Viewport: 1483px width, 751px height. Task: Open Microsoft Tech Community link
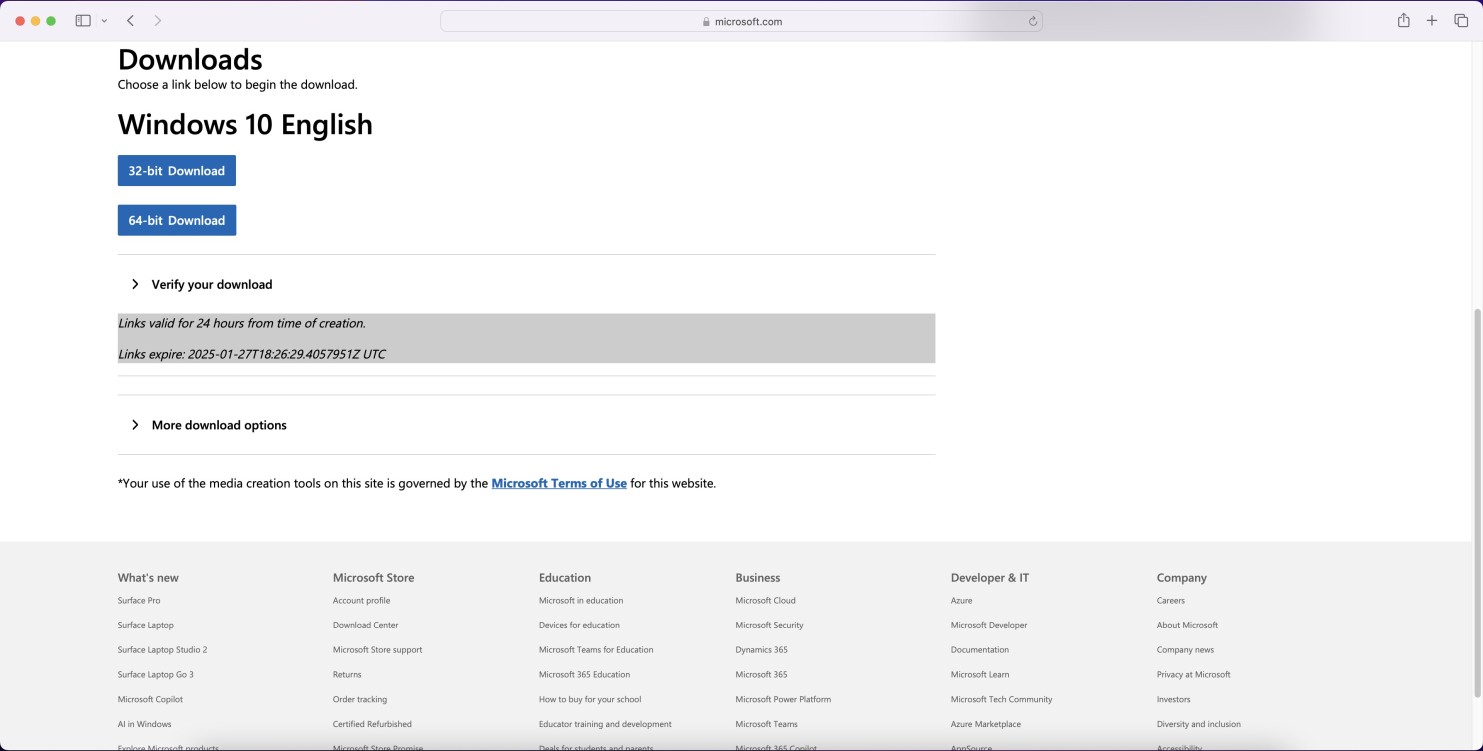click(x=1002, y=699)
